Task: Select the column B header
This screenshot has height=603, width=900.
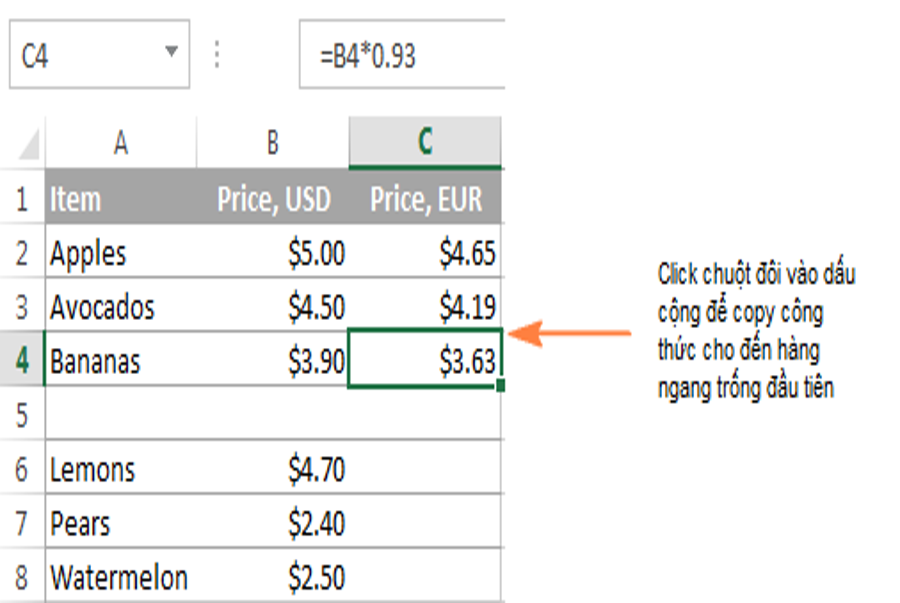Action: [x=272, y=143]
